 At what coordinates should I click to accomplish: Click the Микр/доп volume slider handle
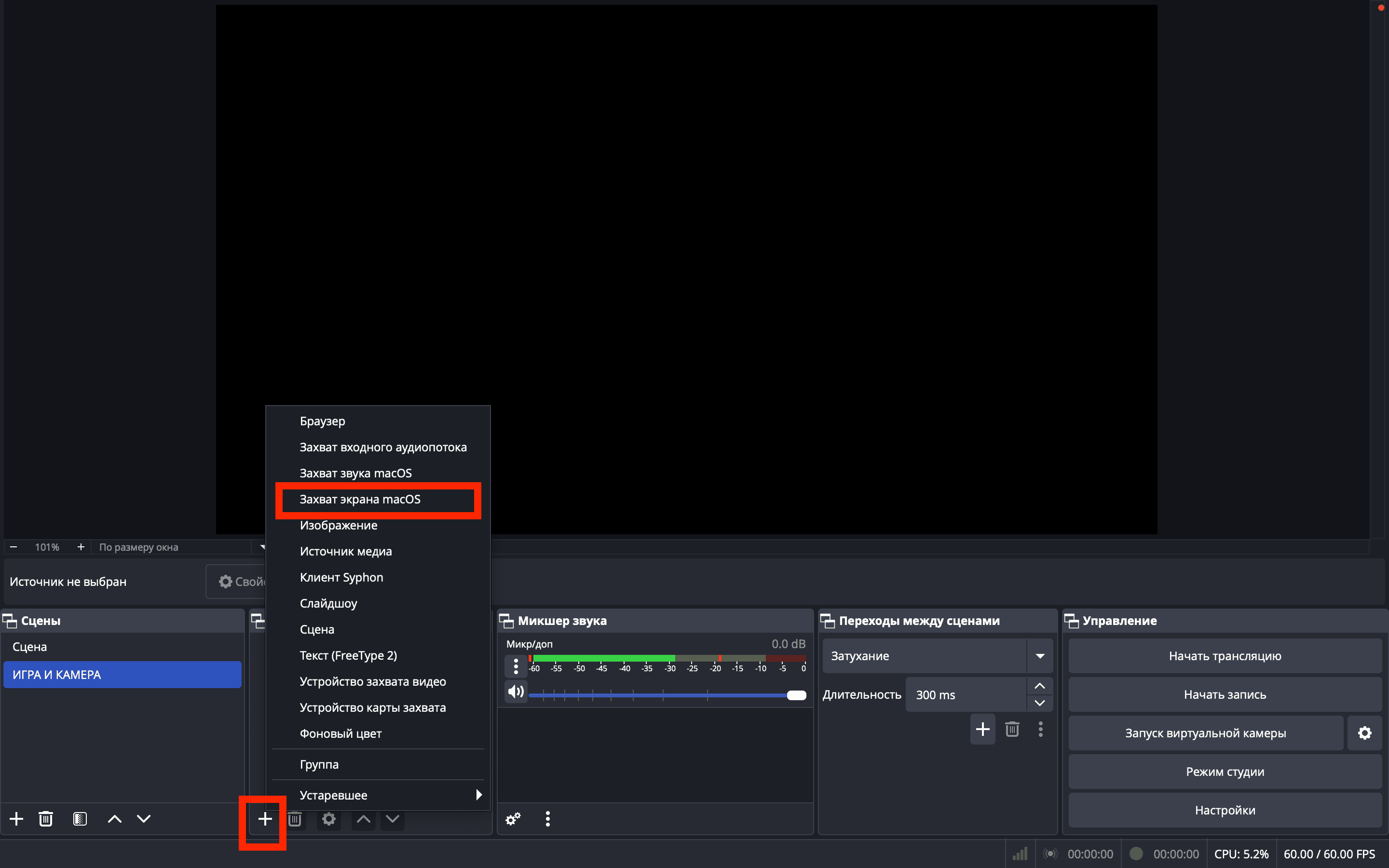[796, 695]
